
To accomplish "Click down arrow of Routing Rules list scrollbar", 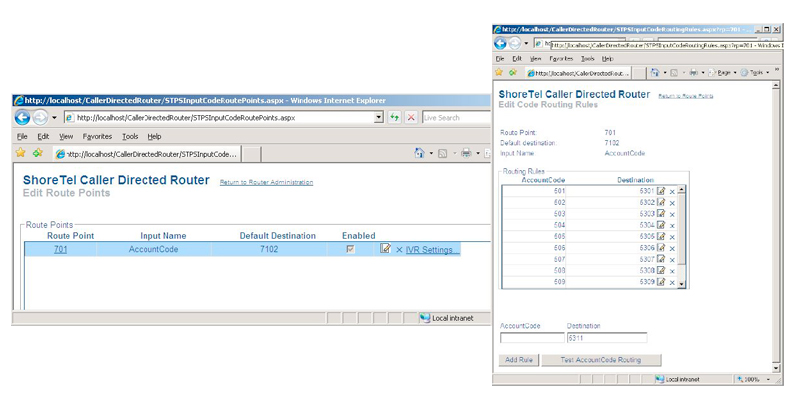I will point(681,284).
